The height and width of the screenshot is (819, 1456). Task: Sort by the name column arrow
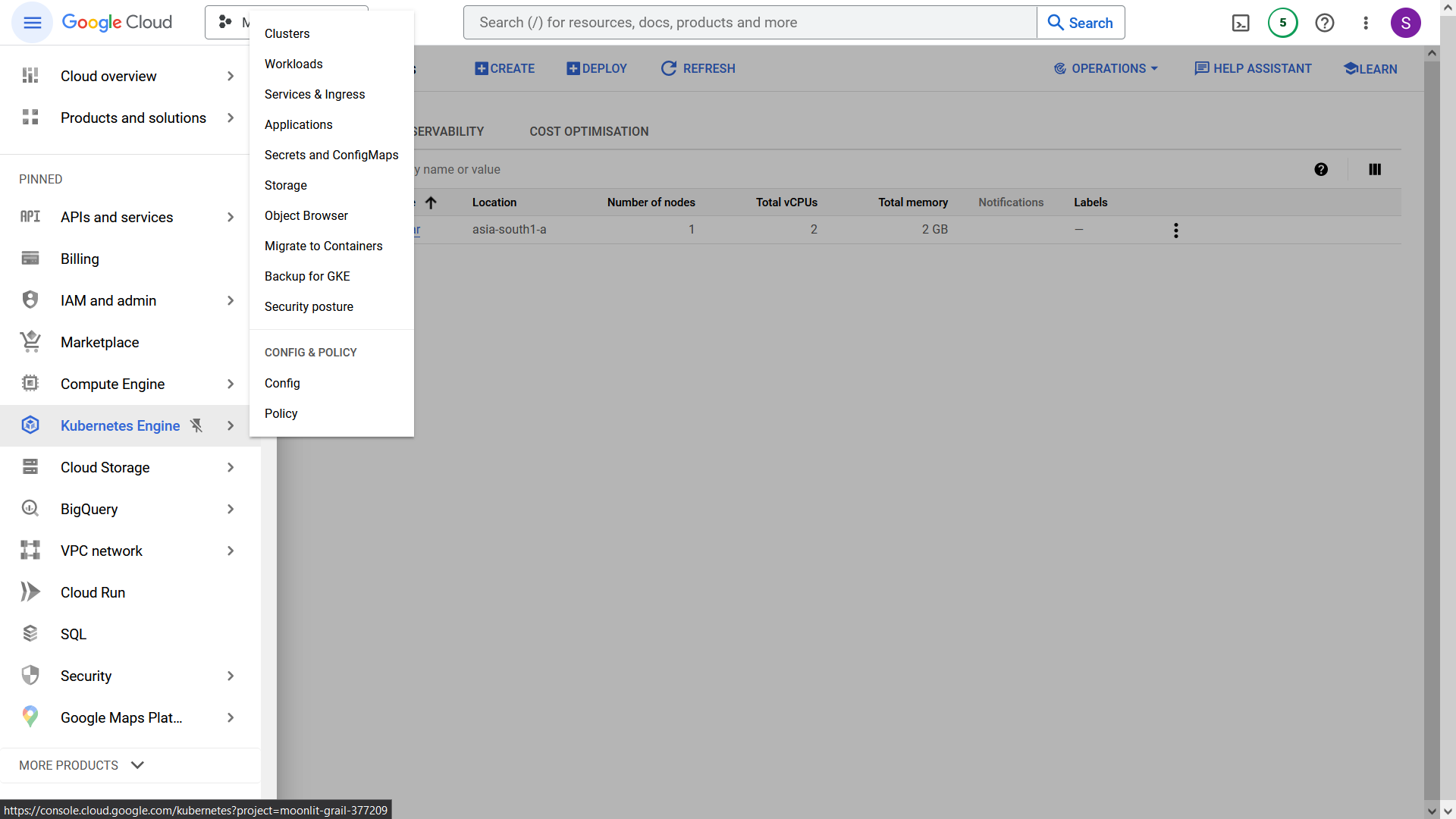tap(431, 202)
